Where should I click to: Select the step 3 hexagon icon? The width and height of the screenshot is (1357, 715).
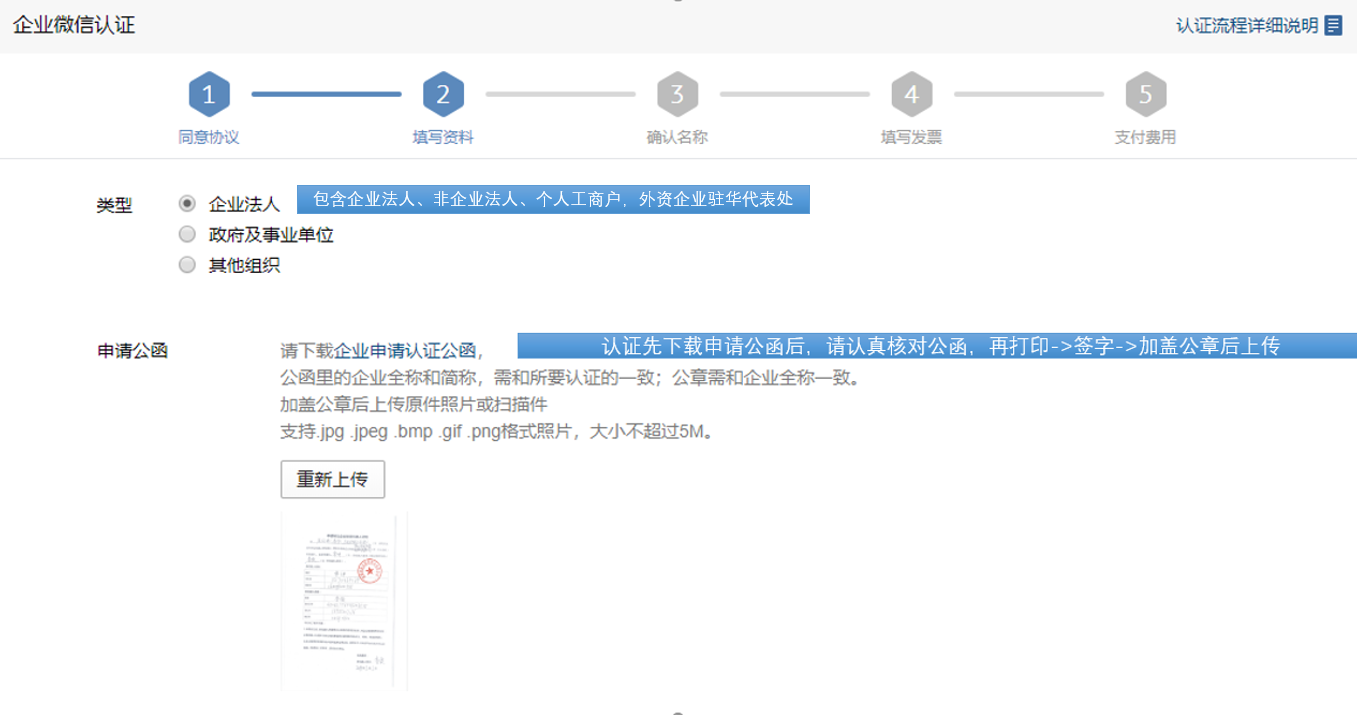[x=677, y=95]
